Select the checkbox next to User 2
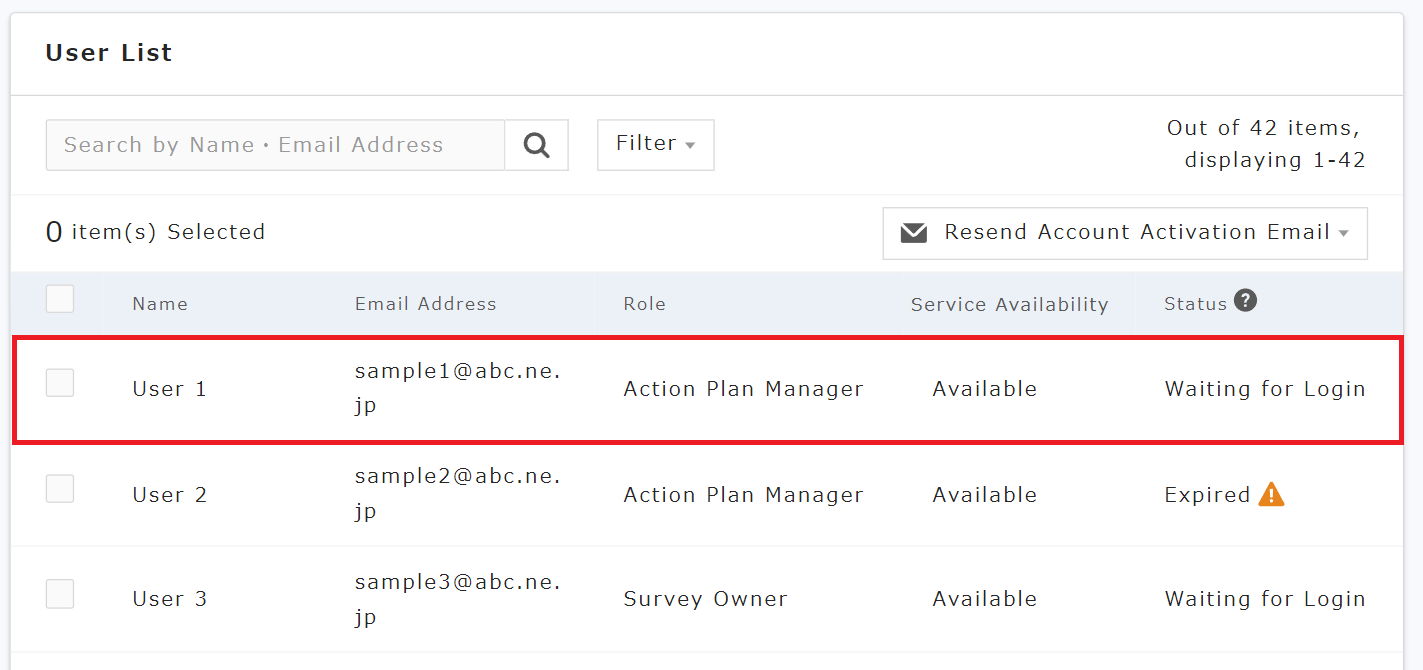 coord(60,489)
